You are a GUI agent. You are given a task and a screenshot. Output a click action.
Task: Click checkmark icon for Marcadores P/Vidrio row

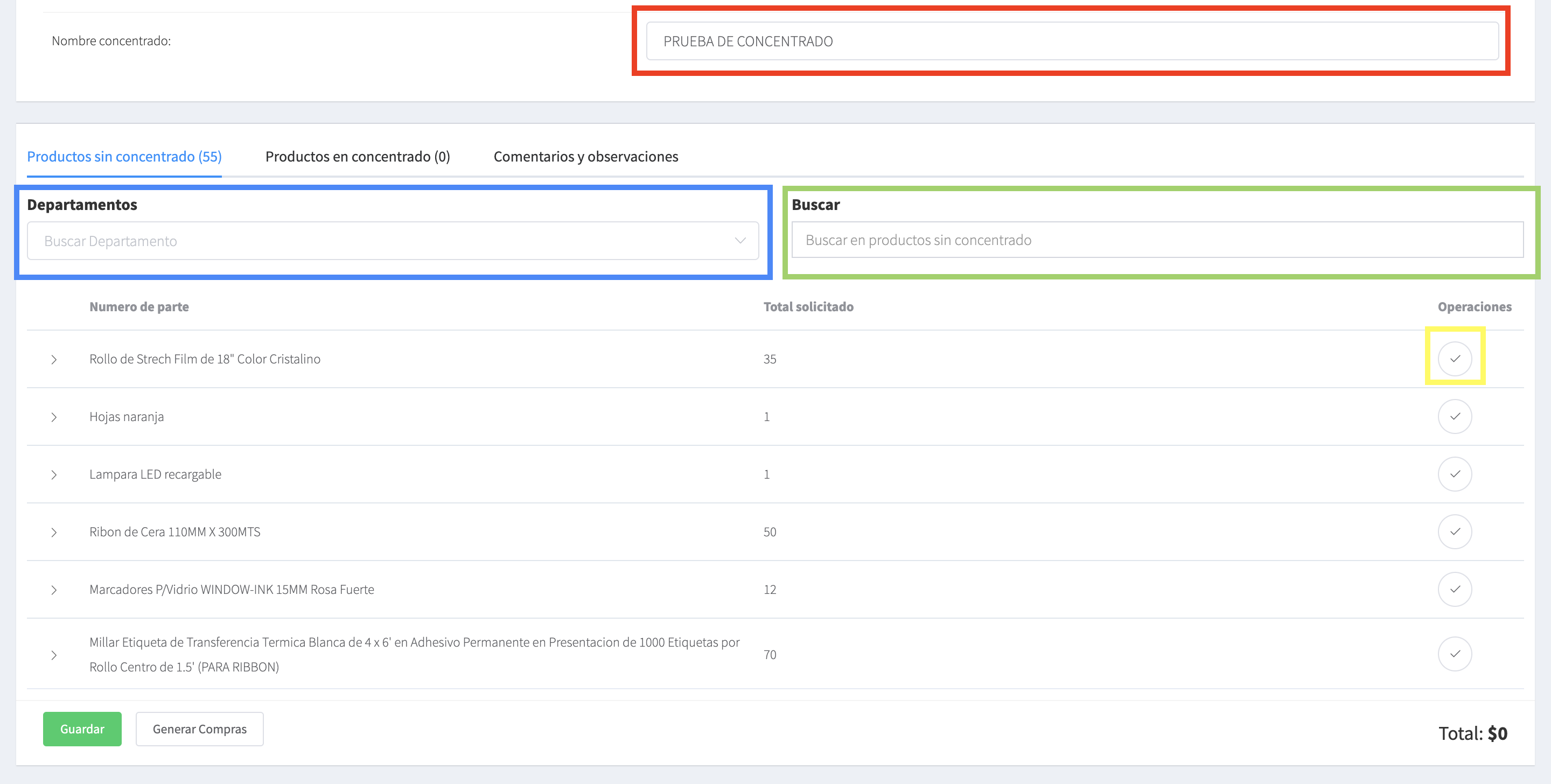click(1455, 590)
